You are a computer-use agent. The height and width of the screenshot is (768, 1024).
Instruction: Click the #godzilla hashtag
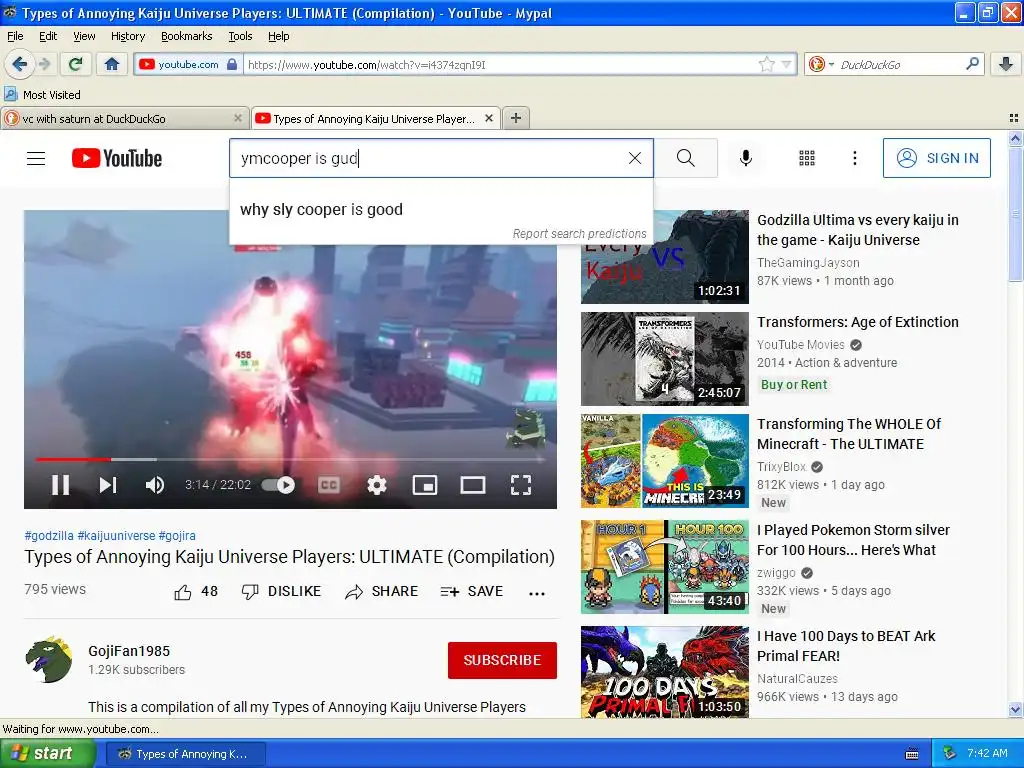click(49, 536)
